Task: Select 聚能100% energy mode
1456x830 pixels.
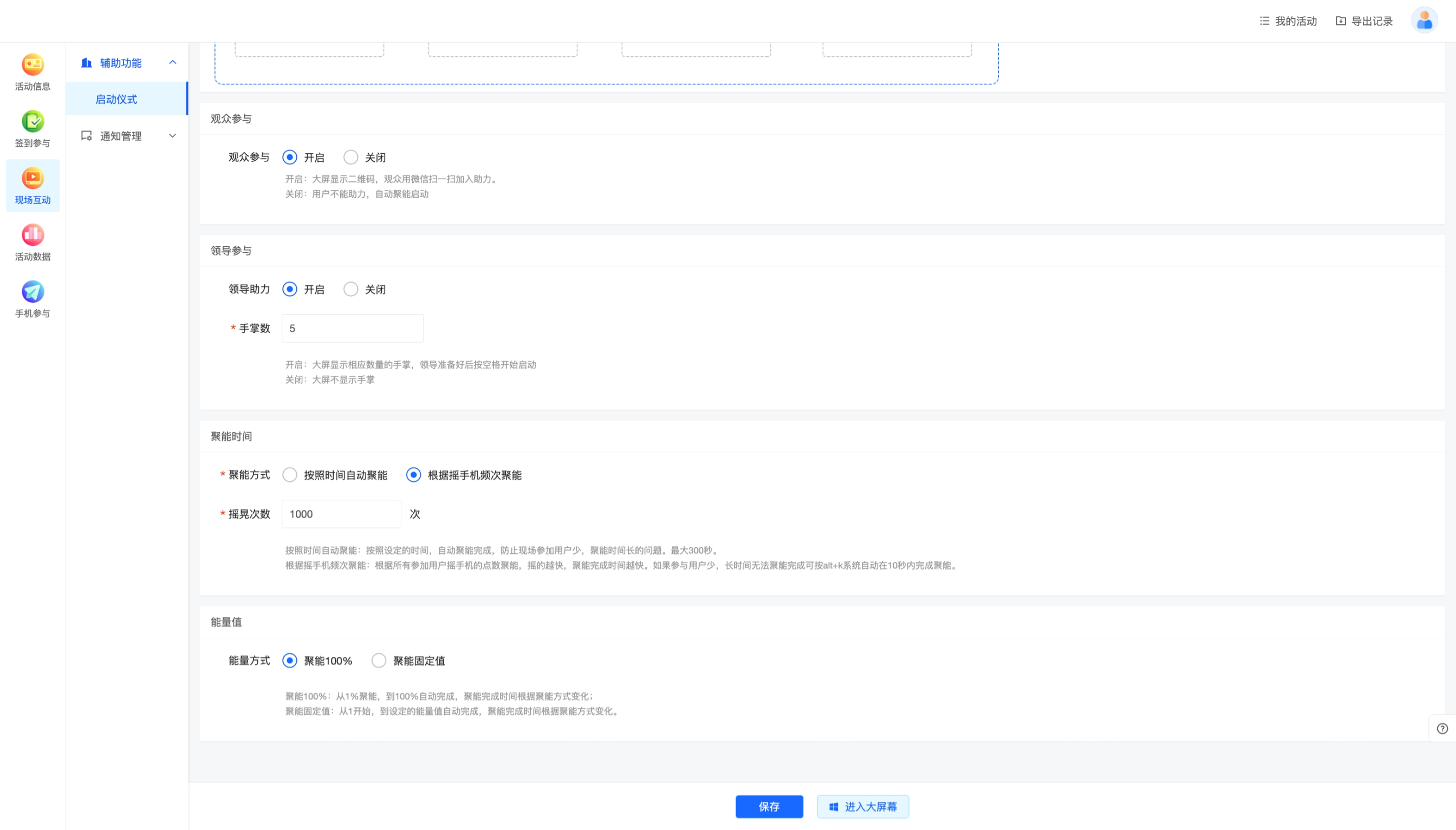Action: click(290, 661)
